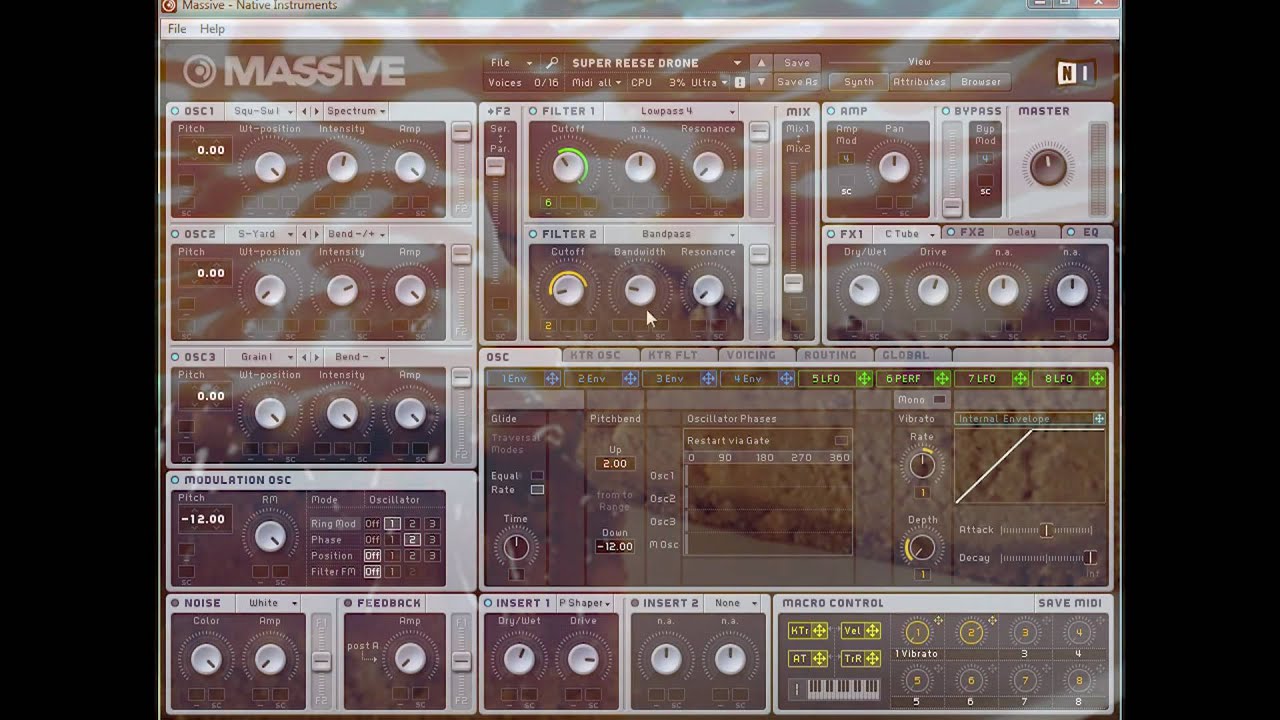Viewport: 1280px width, 720px height.
Task: Click the NI logo
Action: [x=1075, y=73]
